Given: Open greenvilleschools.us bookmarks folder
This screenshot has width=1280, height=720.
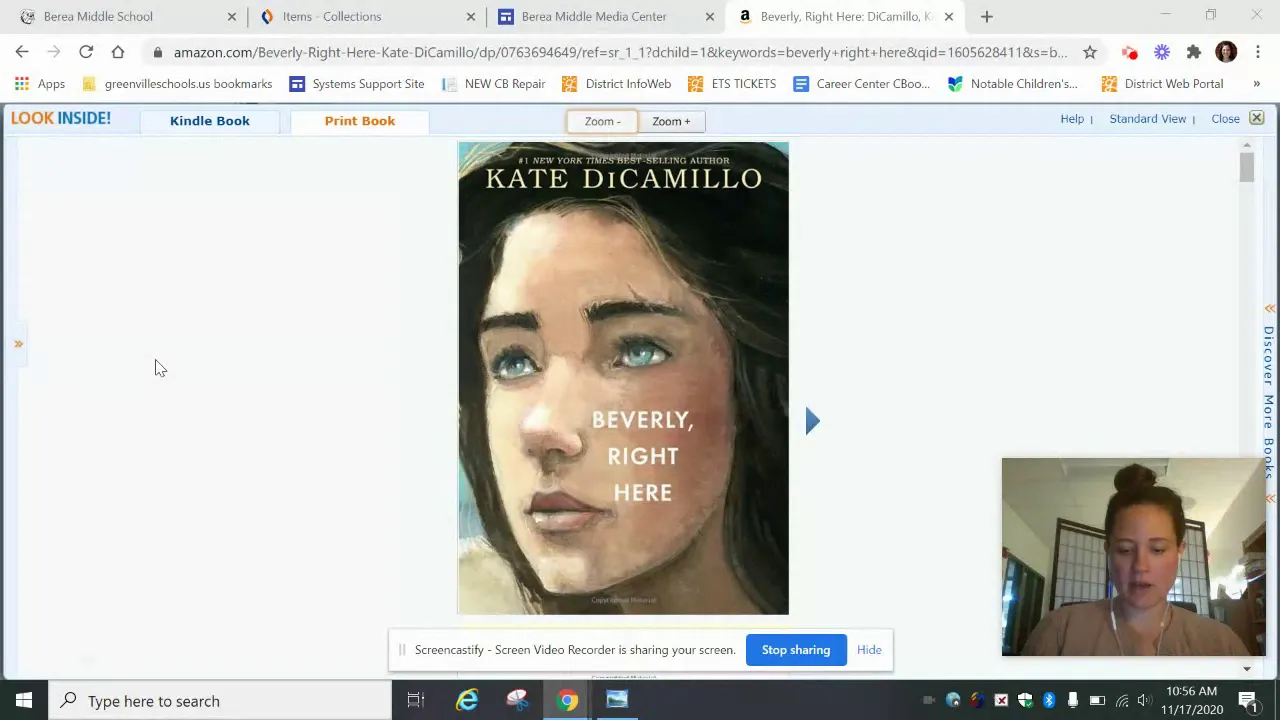Looking at the screenshot, I should pyautogui.click(x=176, y=84).
